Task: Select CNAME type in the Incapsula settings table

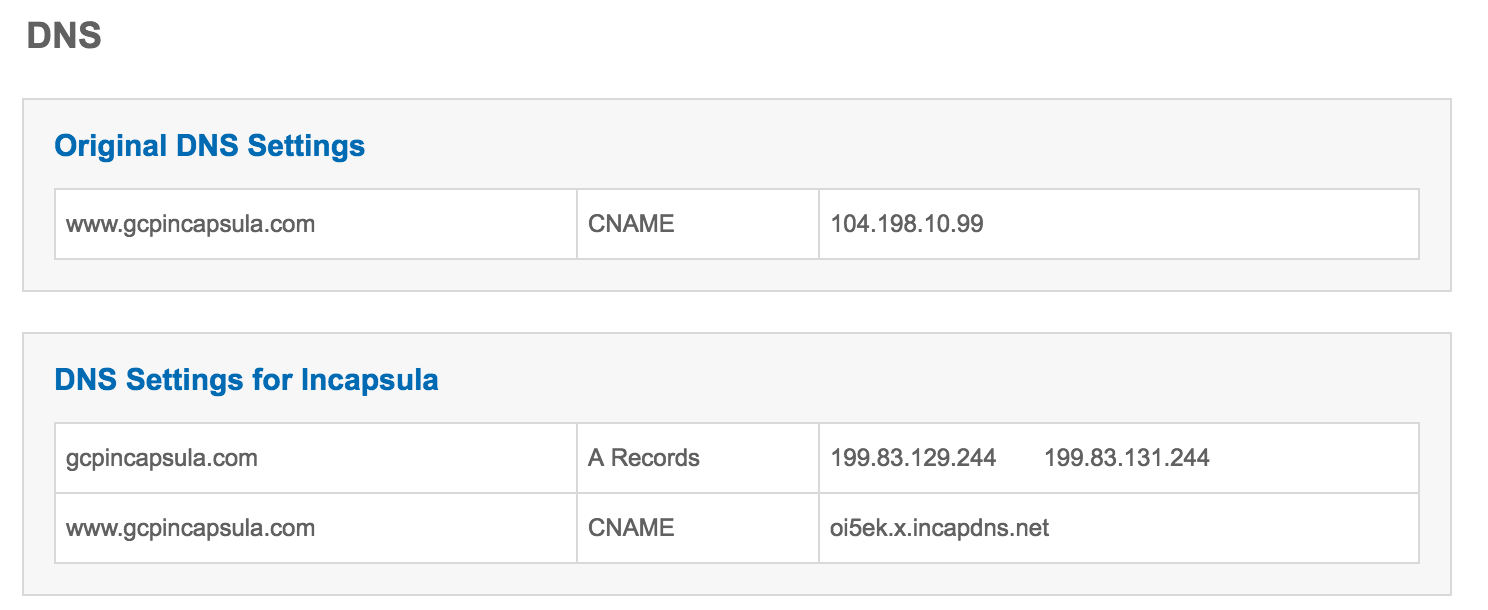Action: [631, 528]
